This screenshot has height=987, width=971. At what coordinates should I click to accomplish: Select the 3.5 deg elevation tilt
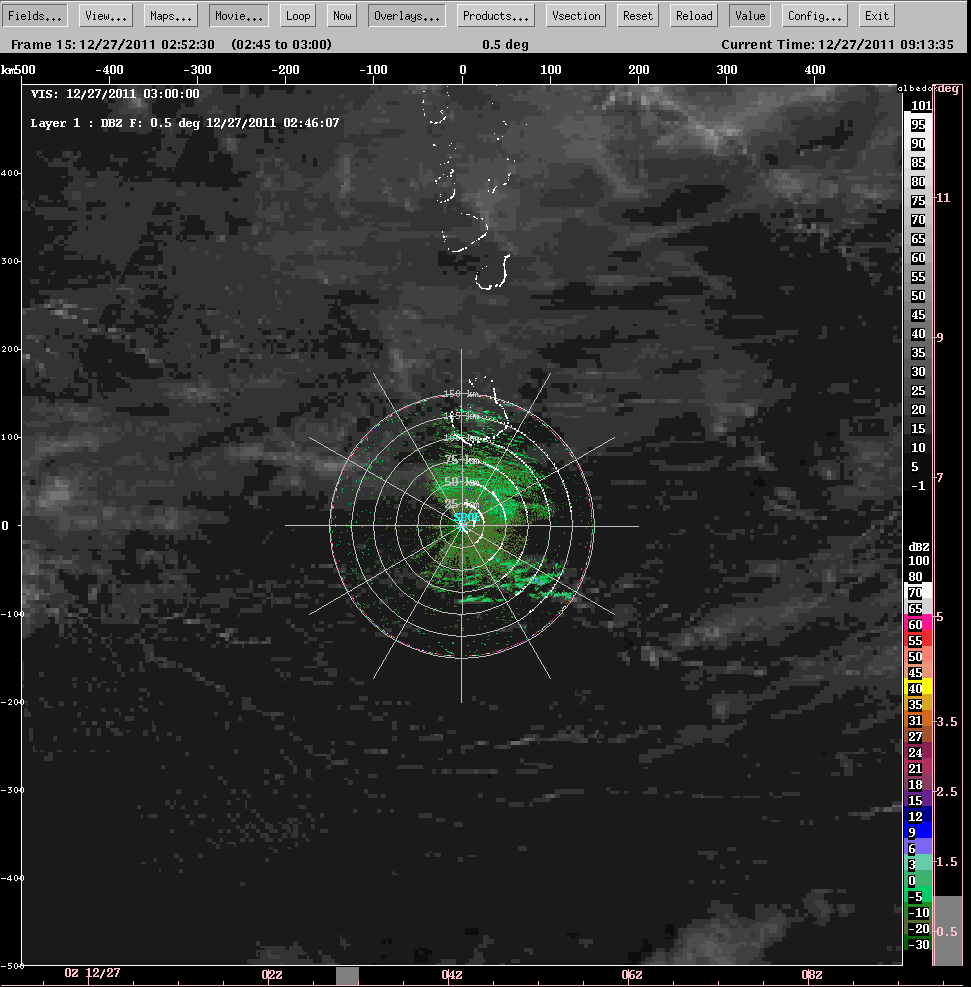pos(946,721)
